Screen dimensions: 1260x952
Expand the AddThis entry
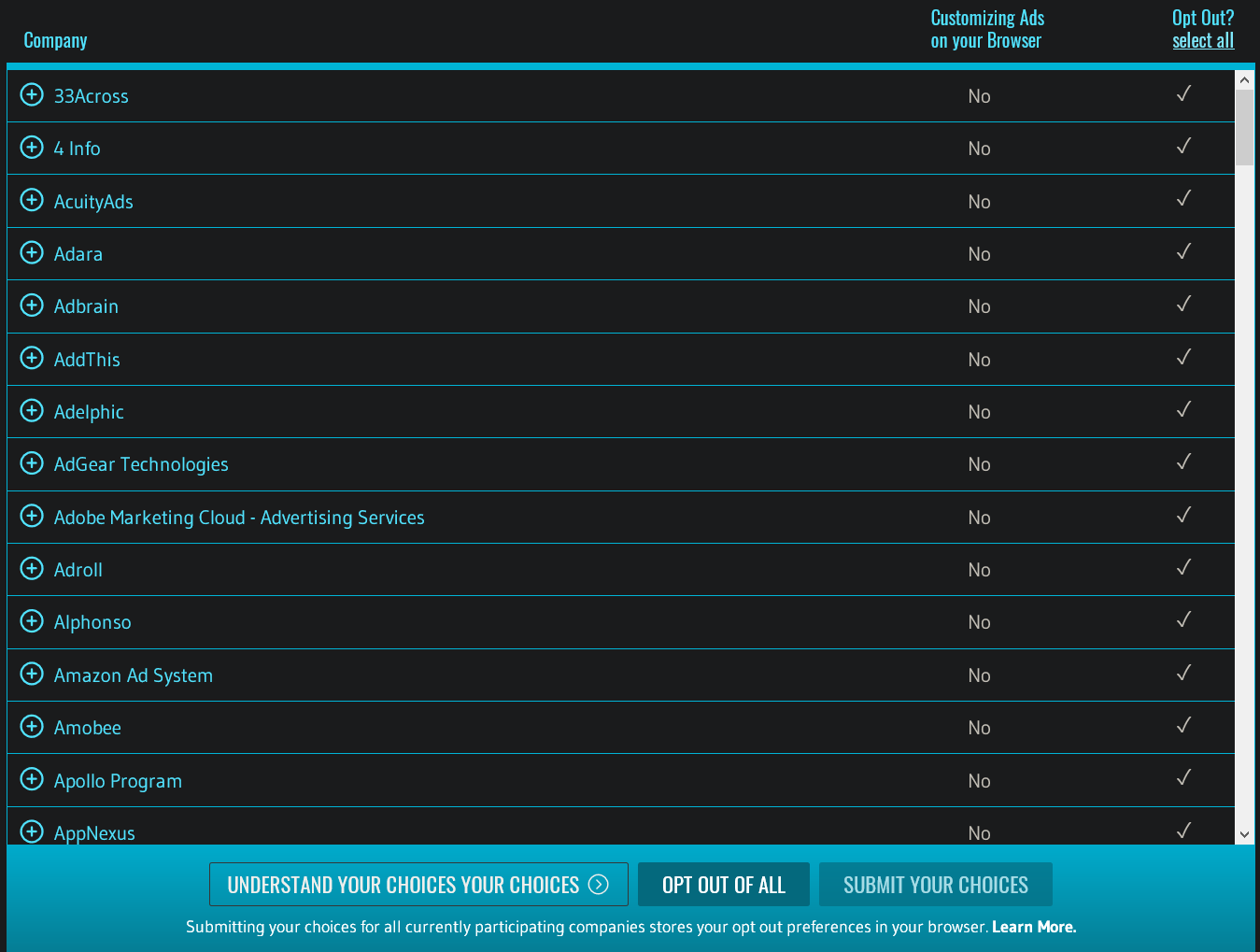(x=32, y=359)
